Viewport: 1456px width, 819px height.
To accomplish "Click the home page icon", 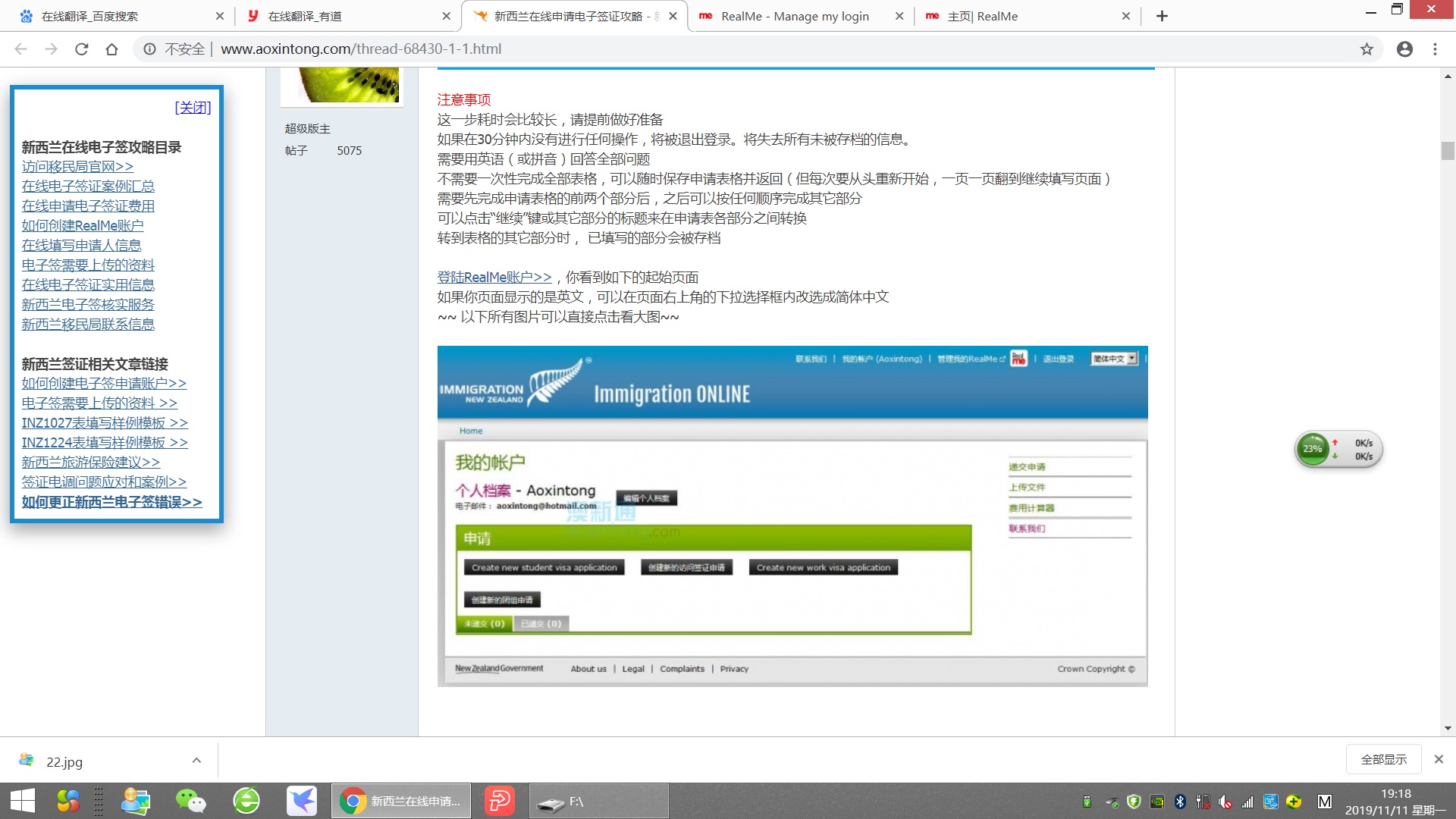I will 111,49.
